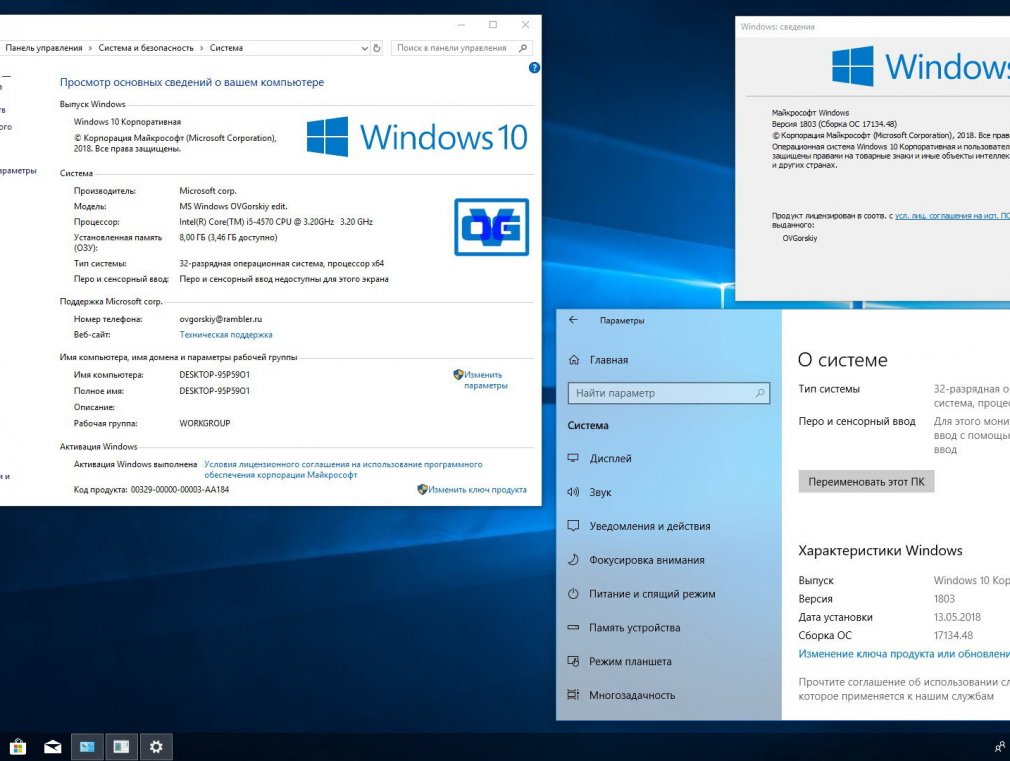
Task: Click the Notifications icon in Settings
Action: [x=573, y=525]
